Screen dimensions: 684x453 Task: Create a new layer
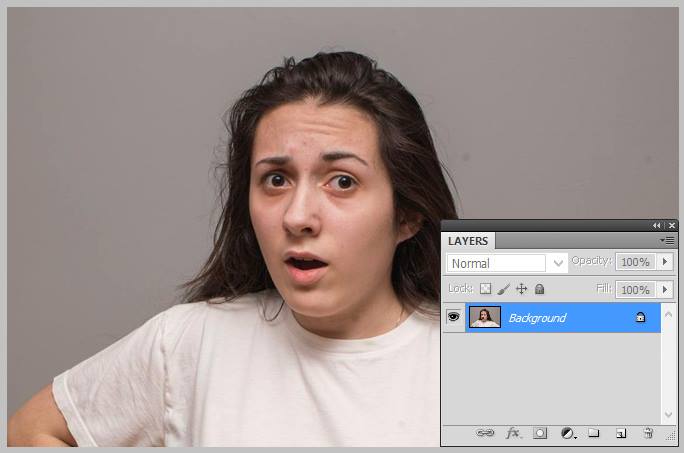[x=620, y=433]
